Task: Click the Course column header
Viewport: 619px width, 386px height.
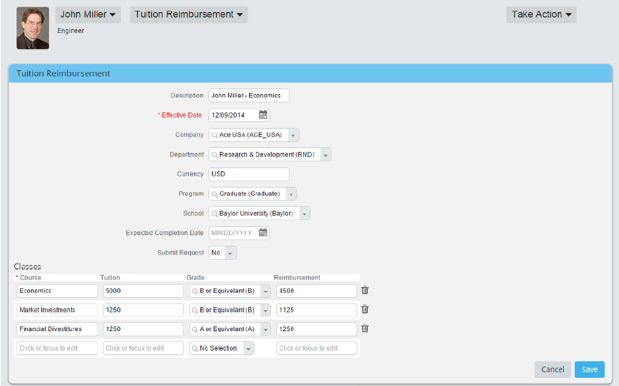Action: tap(30, 277)
